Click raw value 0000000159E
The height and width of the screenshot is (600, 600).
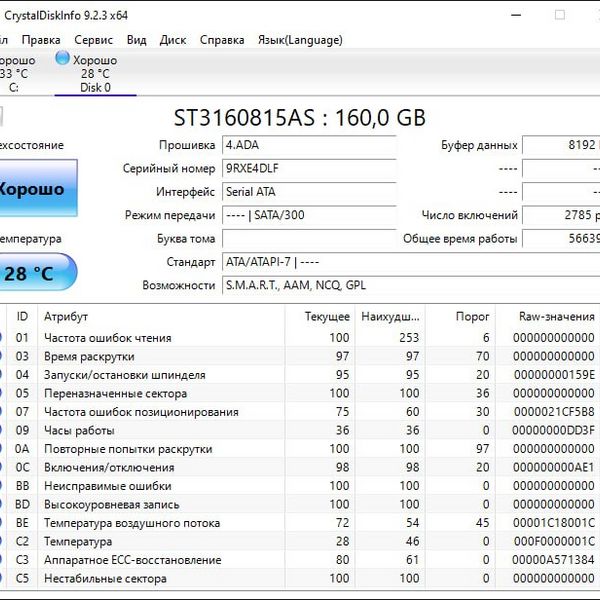[554, 375]
